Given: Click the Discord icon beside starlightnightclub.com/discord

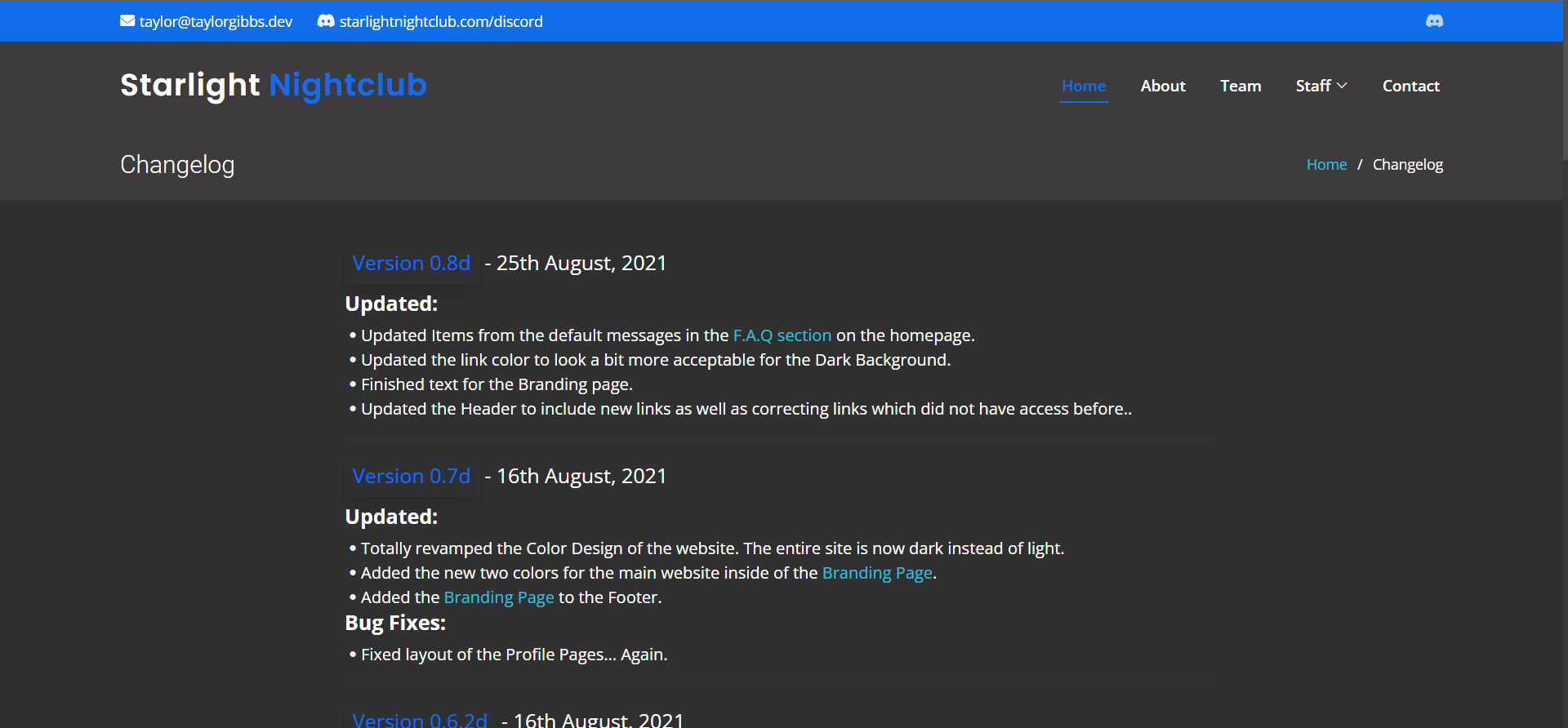Looking at the screenshot, I should click(326, 21).
